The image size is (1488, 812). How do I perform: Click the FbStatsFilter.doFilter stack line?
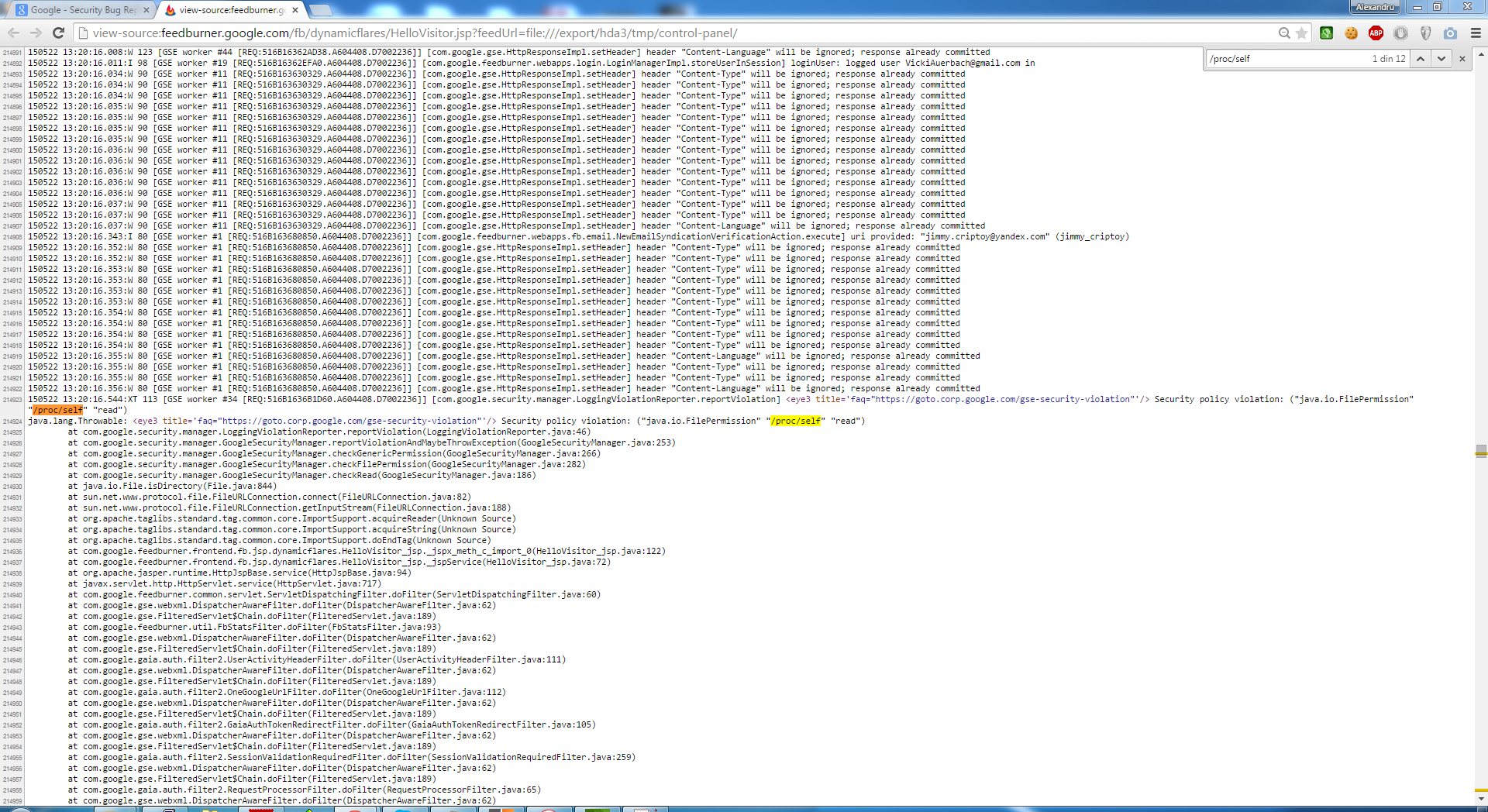point(254,627)
